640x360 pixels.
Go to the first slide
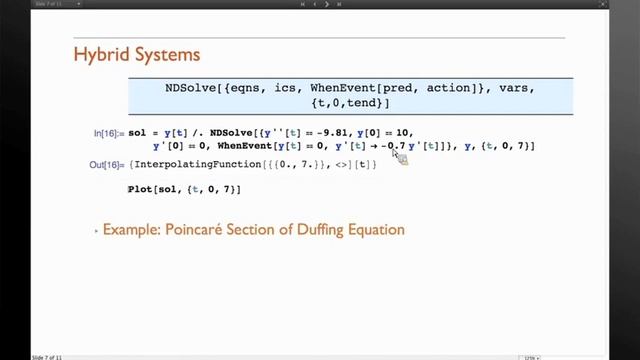pos(303,4)
